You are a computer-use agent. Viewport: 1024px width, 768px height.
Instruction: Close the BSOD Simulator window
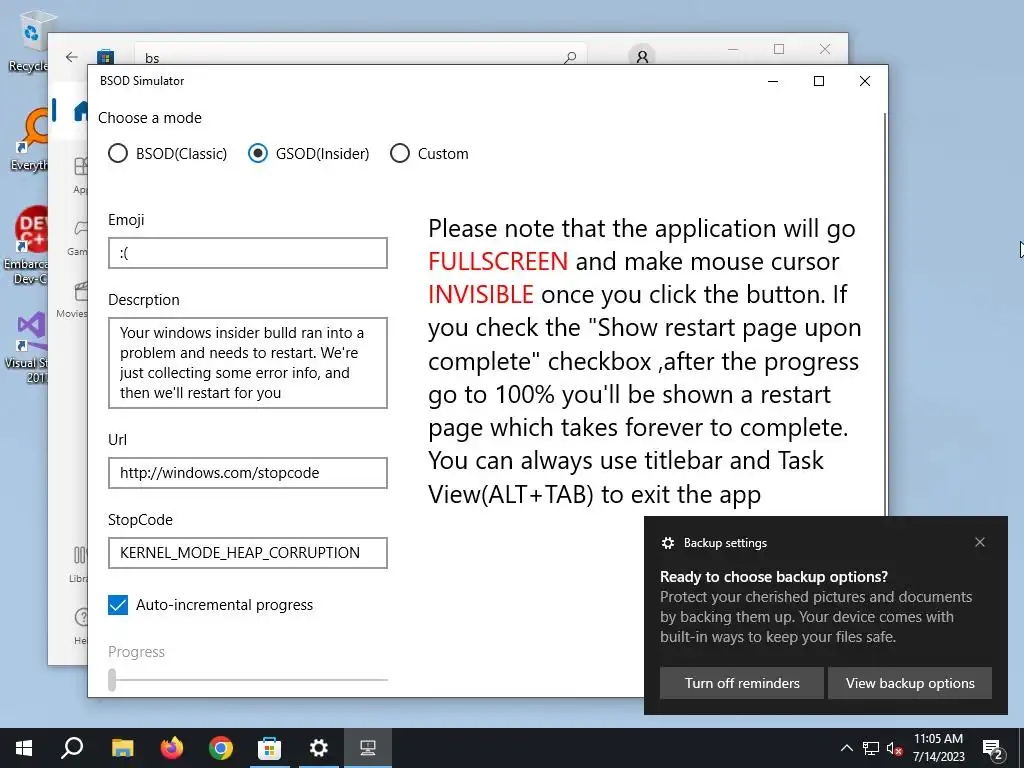865,81
